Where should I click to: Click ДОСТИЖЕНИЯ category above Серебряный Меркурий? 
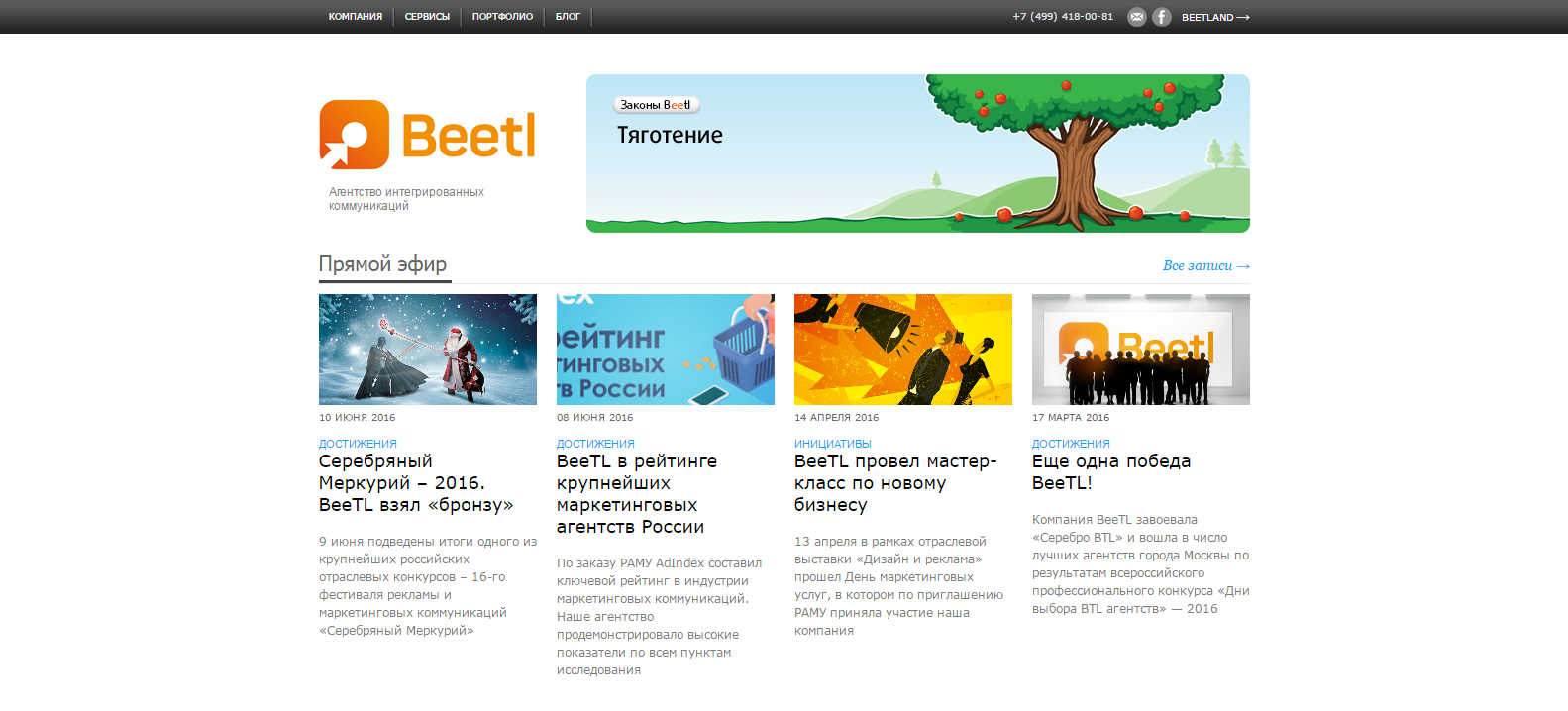358,444
